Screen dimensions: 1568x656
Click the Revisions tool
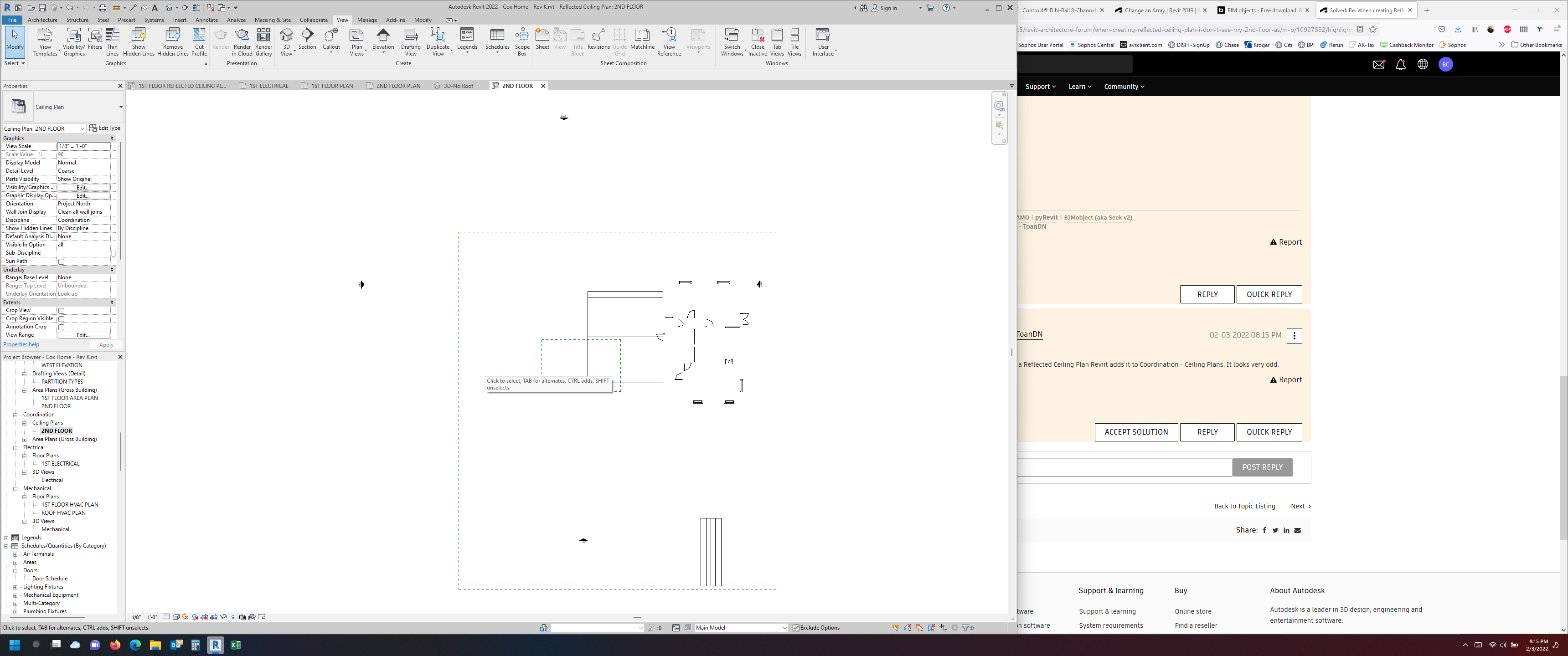click(x=598, y=39)
